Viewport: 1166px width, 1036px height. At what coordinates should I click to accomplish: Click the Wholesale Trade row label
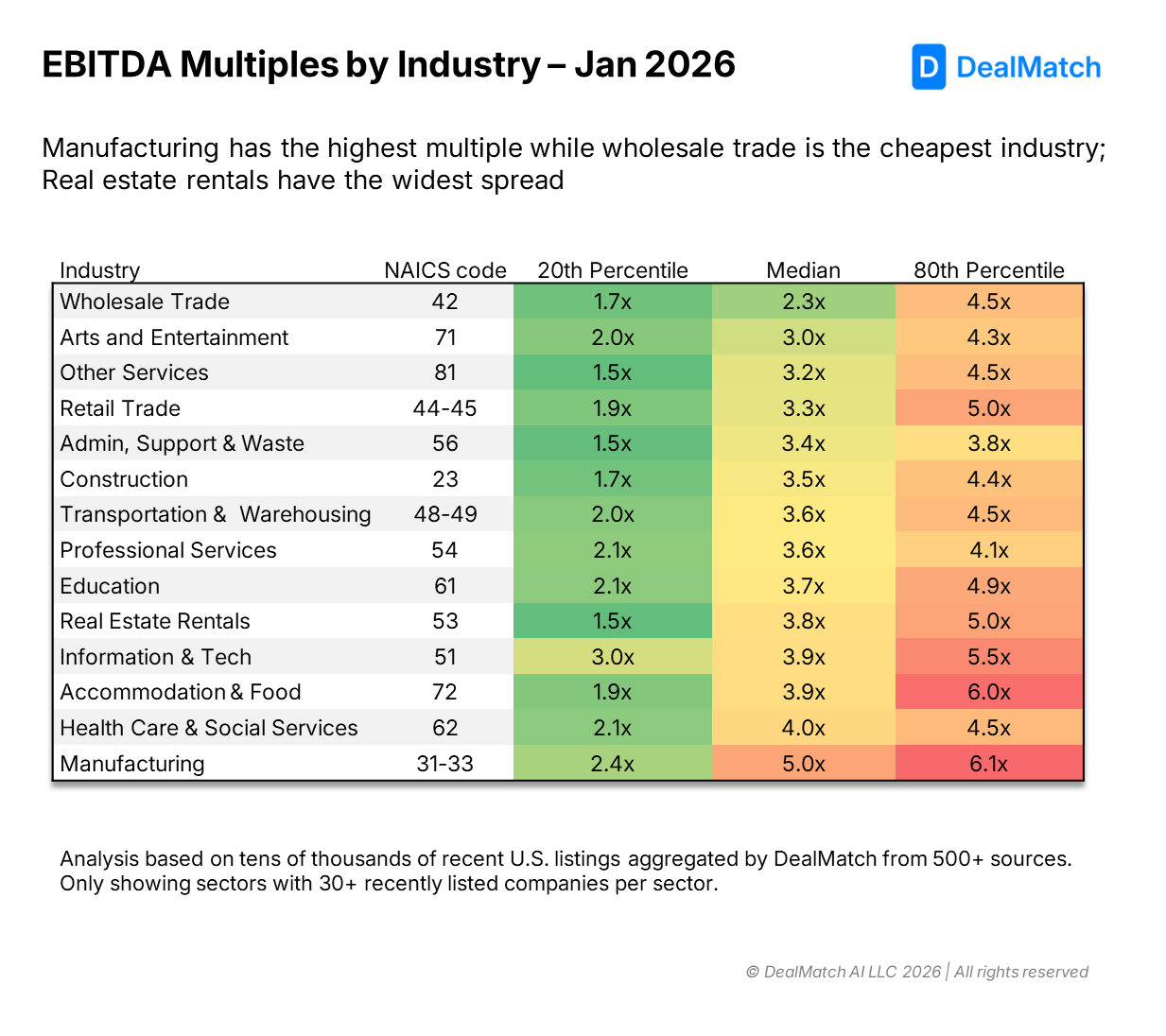coord(145,302)
